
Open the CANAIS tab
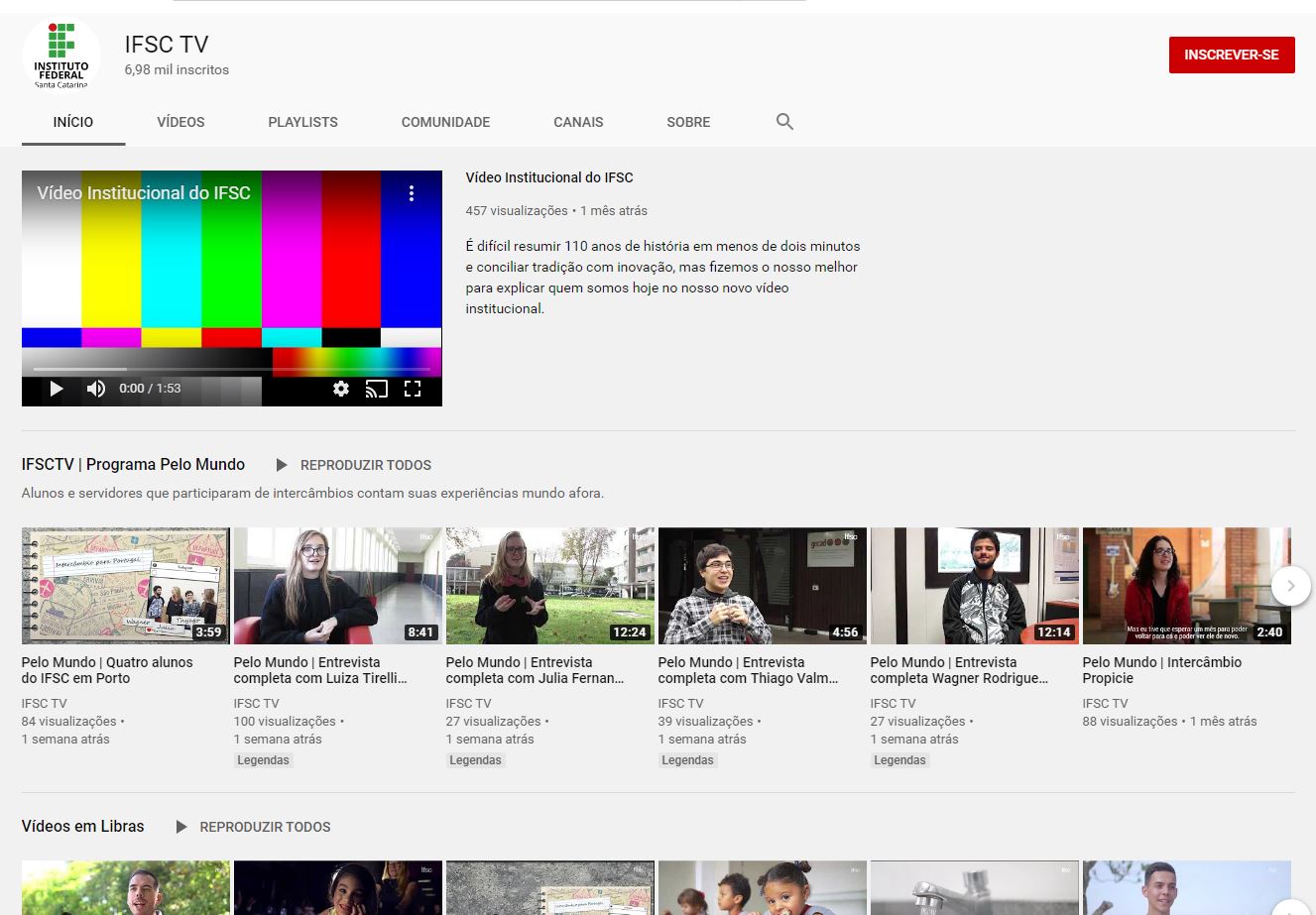pos(578,122)
